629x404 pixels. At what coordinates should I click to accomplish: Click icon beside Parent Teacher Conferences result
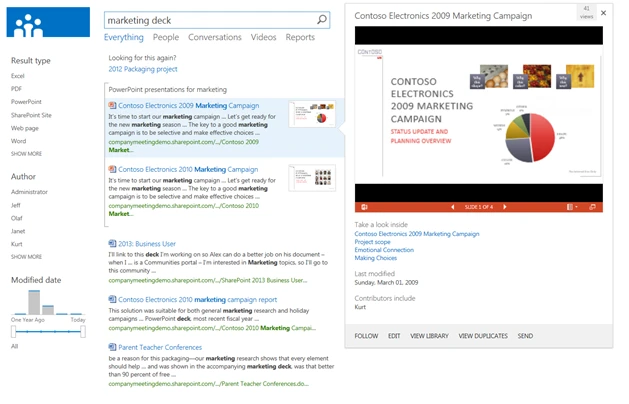tap(112, 346)
